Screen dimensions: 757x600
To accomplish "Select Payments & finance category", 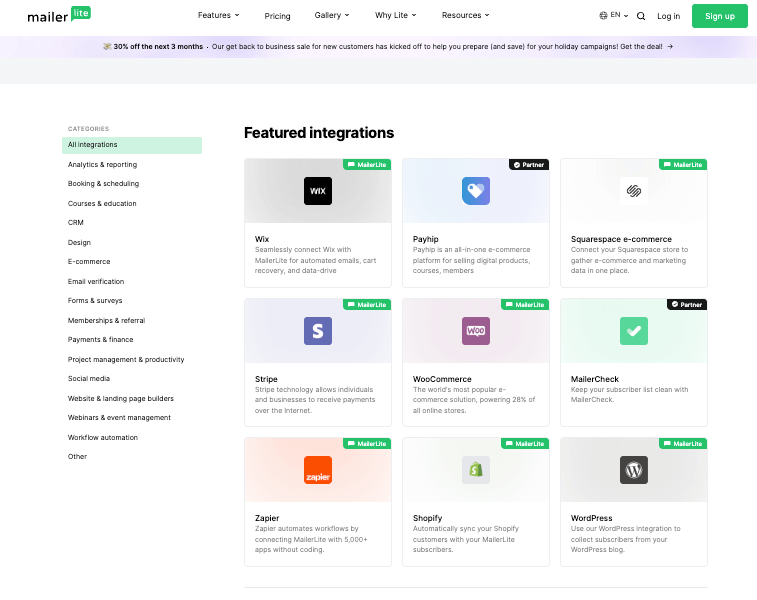I will pos(100,340).
